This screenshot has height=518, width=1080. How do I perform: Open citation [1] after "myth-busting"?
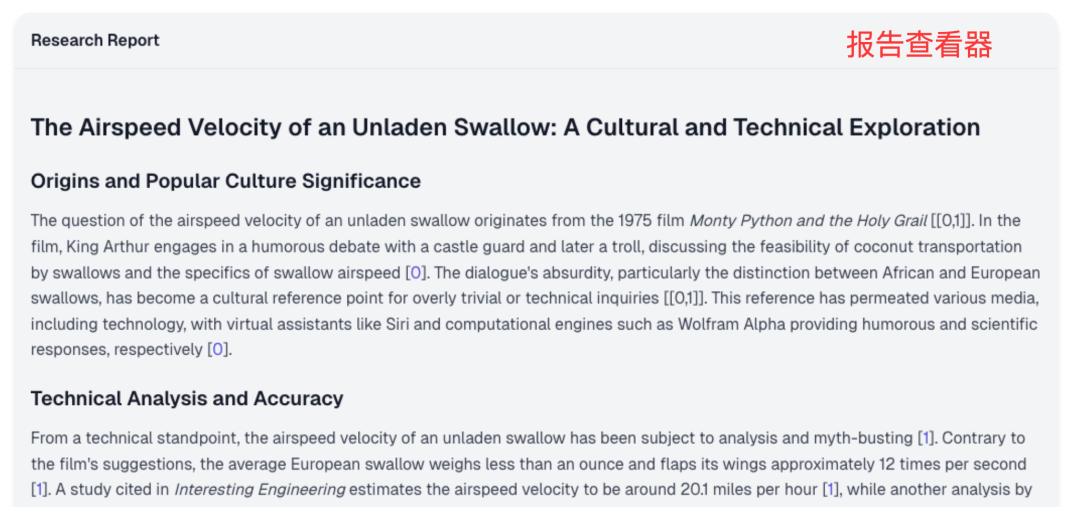point(926,438)
